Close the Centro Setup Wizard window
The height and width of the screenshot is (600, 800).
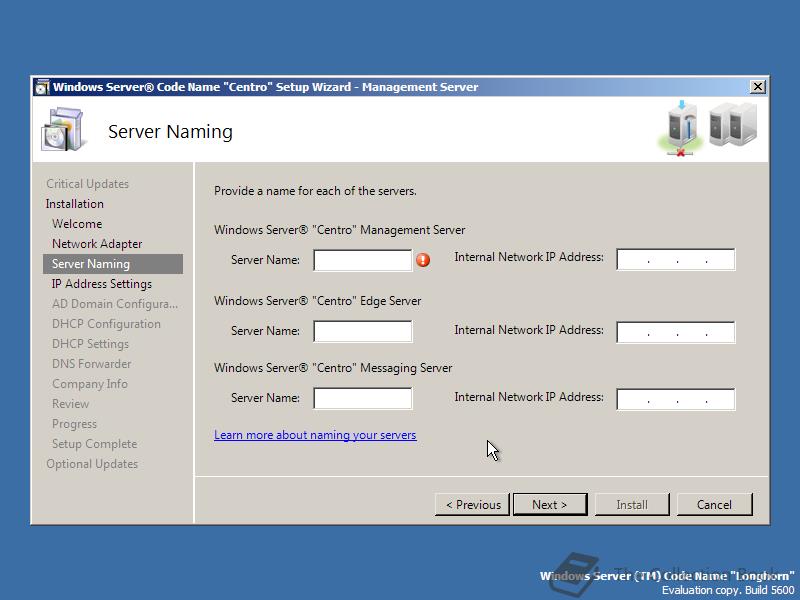(758, 87)
